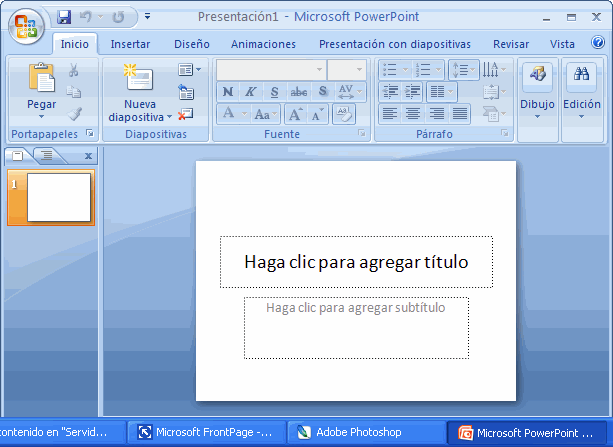This screenshot has width=613, height=447.
Task: Click the Increase list level icon
Action: [412, 92]
